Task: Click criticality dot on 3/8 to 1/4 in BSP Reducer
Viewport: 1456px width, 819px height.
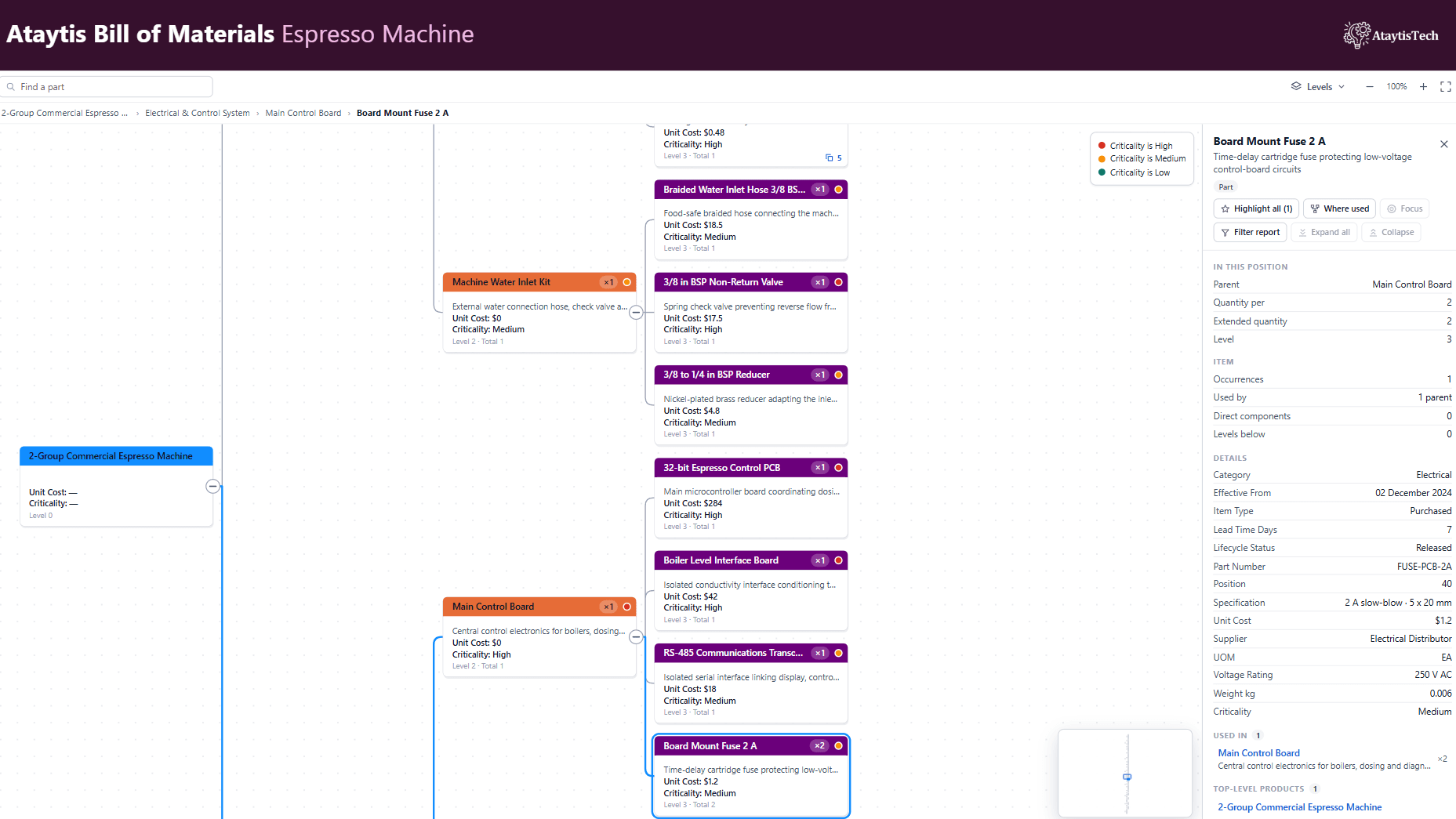Action: (x=838, y=375)
